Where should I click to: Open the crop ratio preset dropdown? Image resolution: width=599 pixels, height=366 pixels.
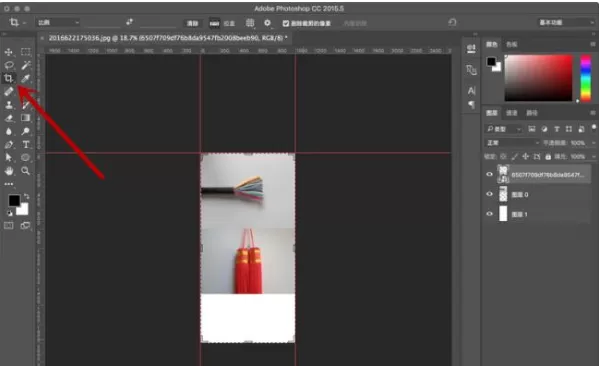click(x=58, y=23)
